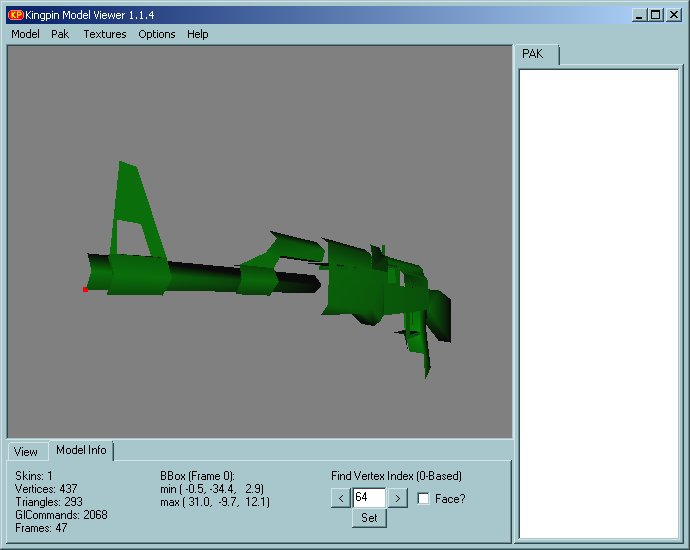Click the 'Find Vertex Index (0-Based)' label
This screenshot has width=690, height=550.
pyautogui.click(x=396, y=476)
